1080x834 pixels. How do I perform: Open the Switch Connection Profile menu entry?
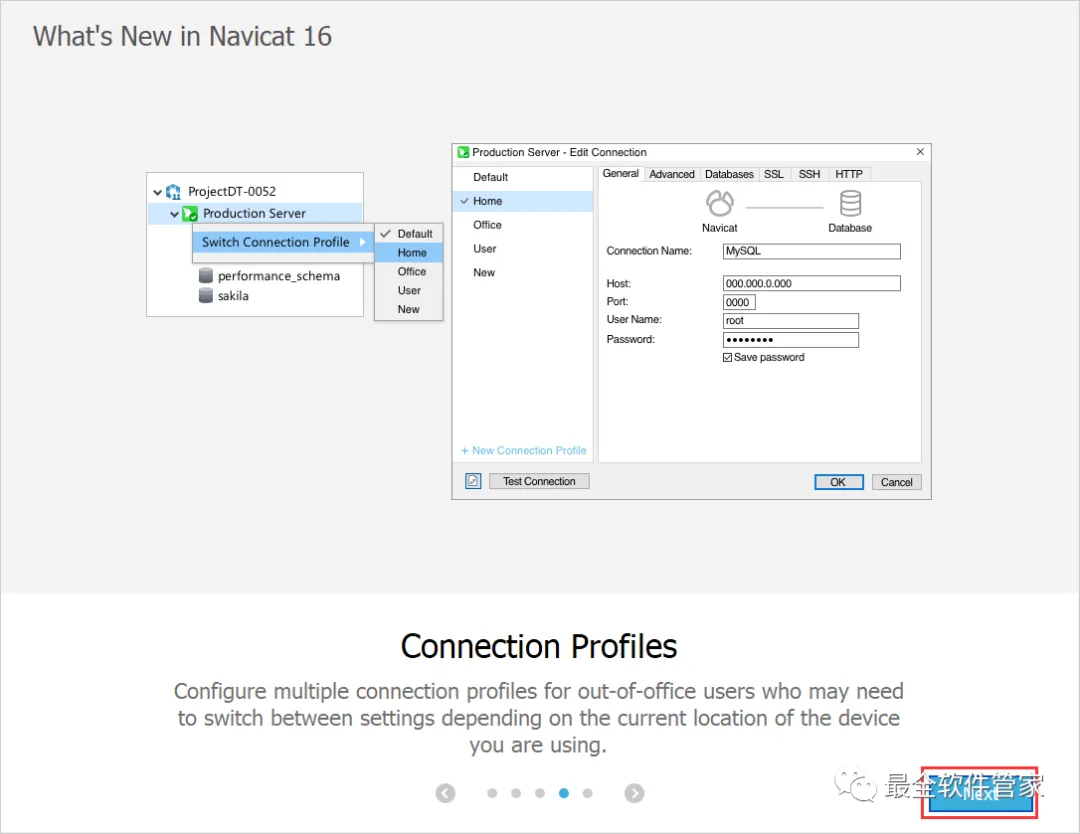tap(283, 242)
